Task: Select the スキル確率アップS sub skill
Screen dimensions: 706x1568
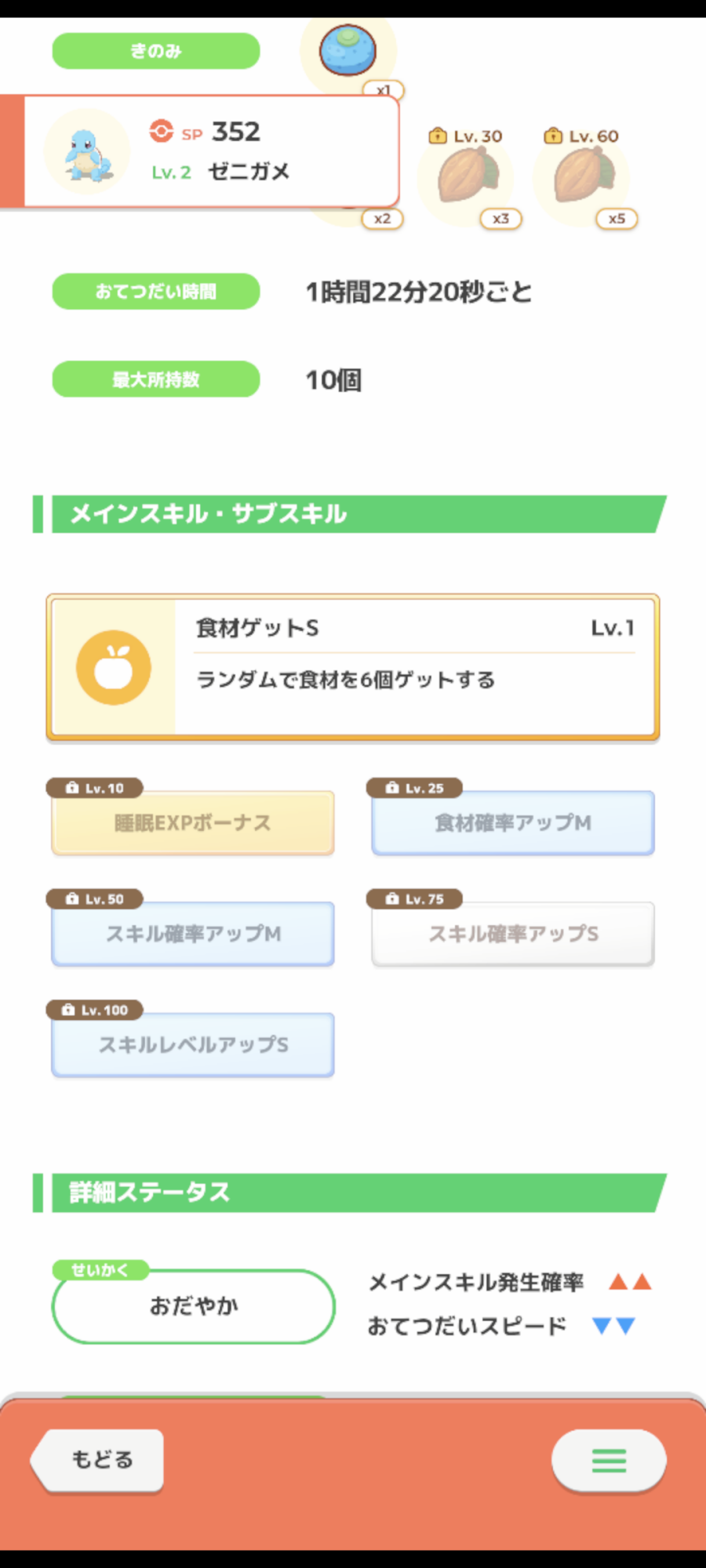Action: pyautogui.click(x=513, y=934)
